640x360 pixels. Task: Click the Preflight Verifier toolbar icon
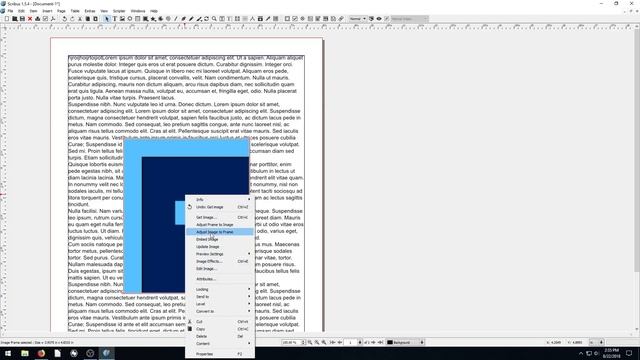tap(45, 19)
